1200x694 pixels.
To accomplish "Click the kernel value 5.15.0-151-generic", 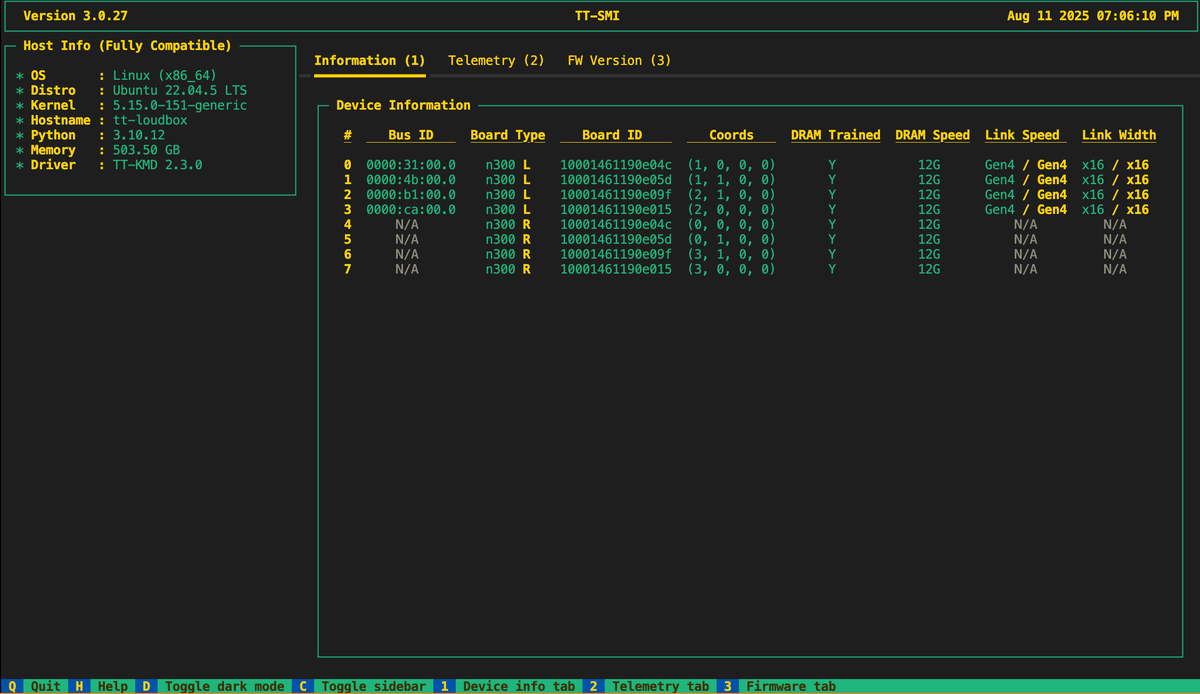I will click(x=179, y=105).
